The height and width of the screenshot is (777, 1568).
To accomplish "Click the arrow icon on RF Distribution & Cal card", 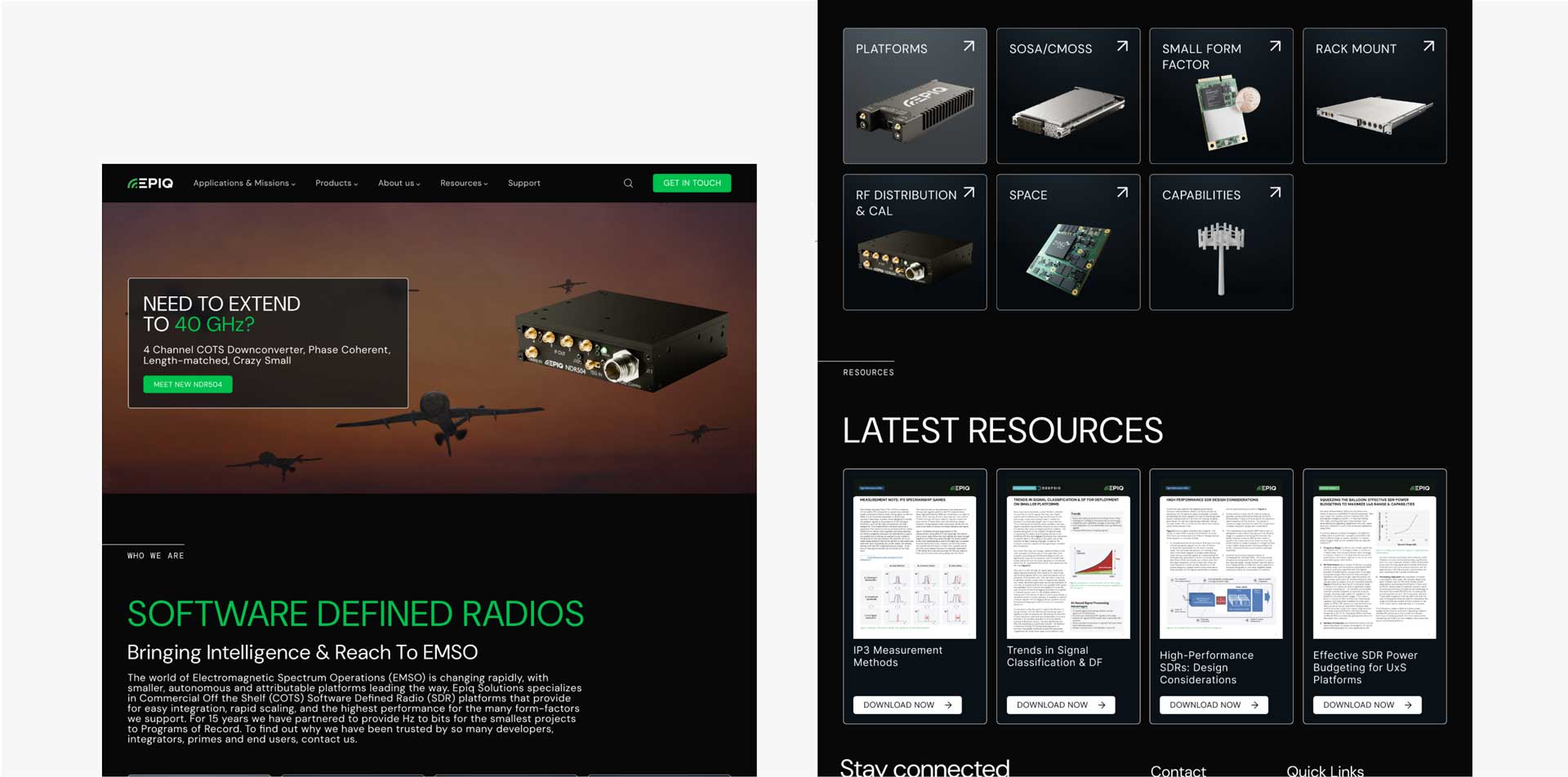I will tap(969, 193).
